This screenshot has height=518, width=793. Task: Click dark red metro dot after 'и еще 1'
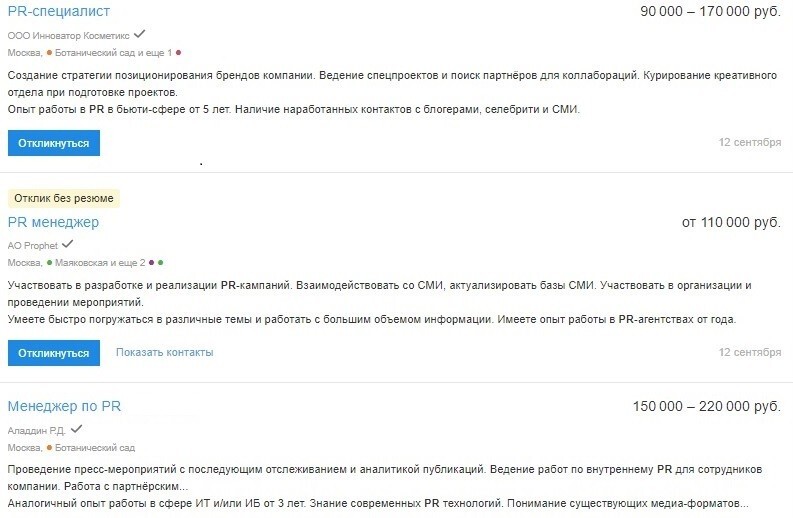(x=178, y=53)
